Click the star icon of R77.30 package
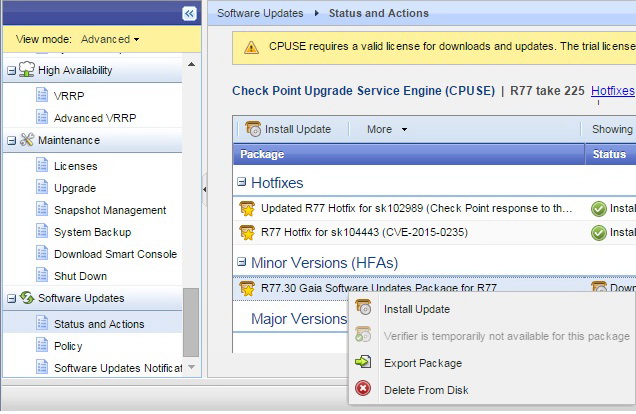The width and height of the screenshot is (636, 414). (247, 288)
